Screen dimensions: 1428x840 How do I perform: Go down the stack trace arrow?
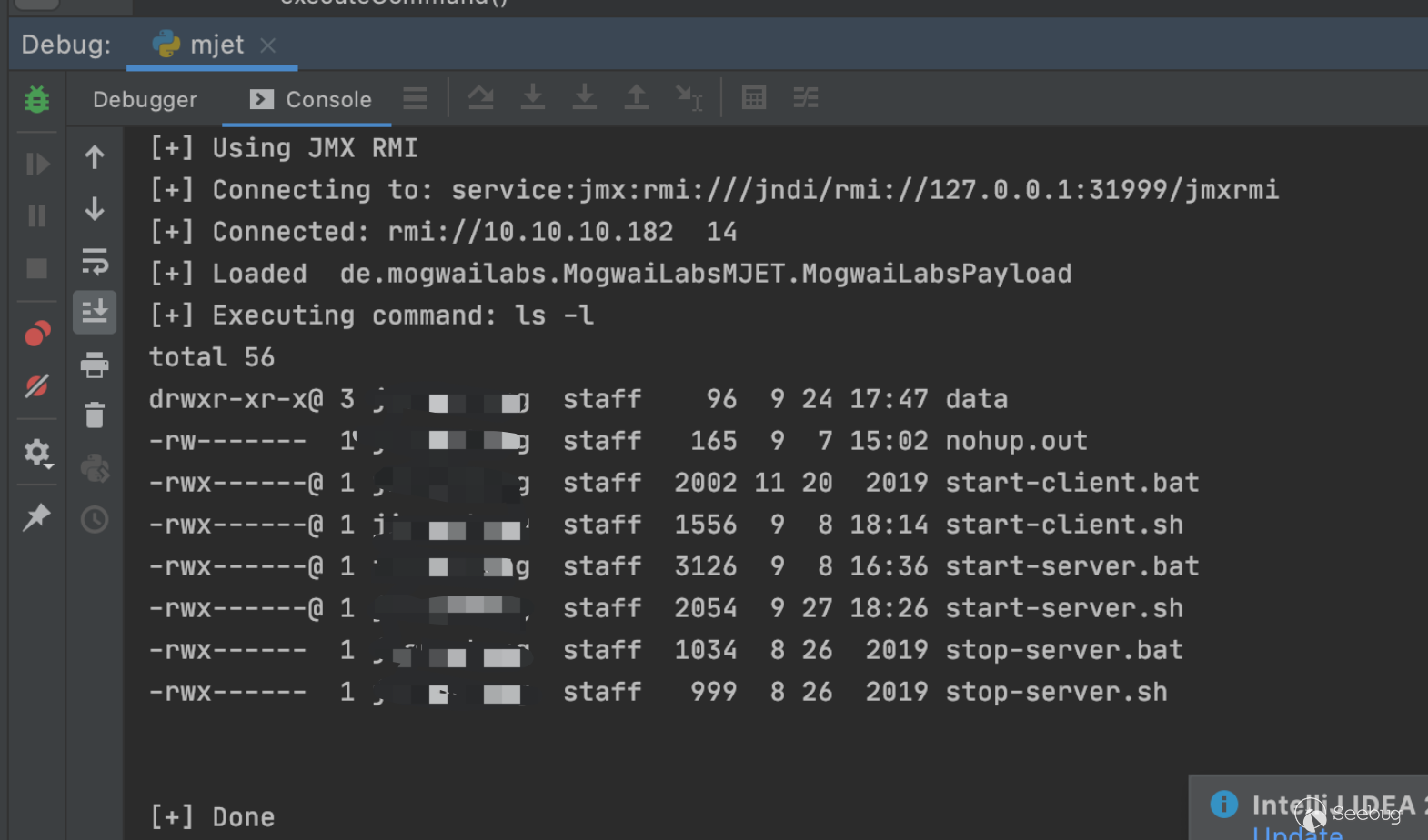95,209
